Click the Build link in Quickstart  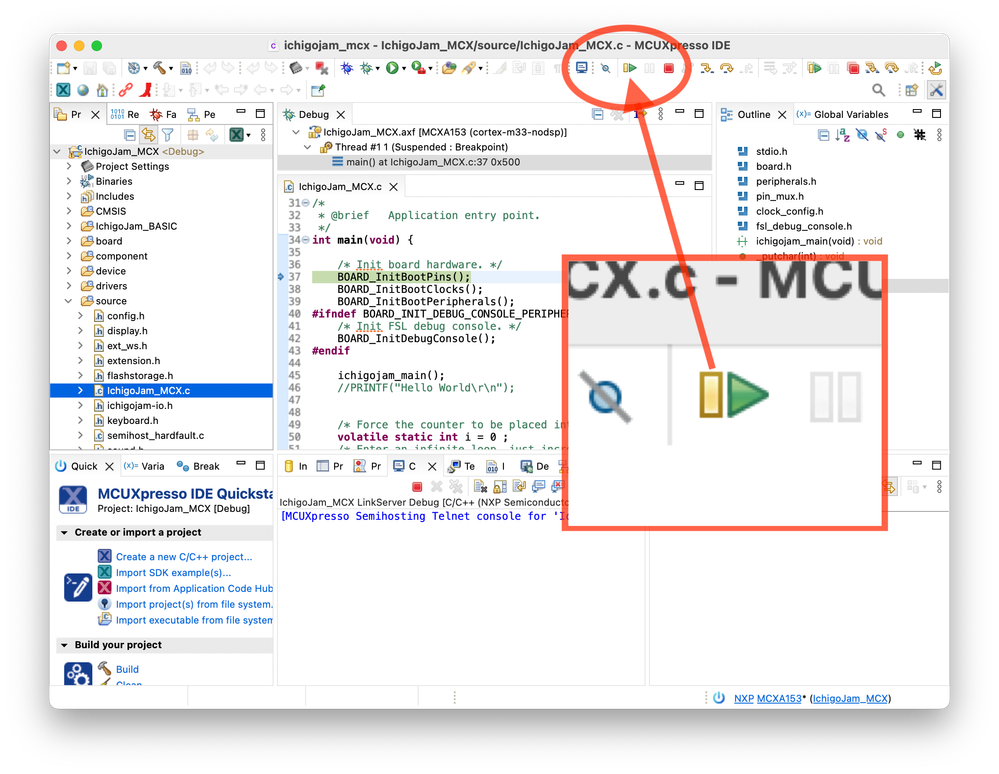pos(127,670)
